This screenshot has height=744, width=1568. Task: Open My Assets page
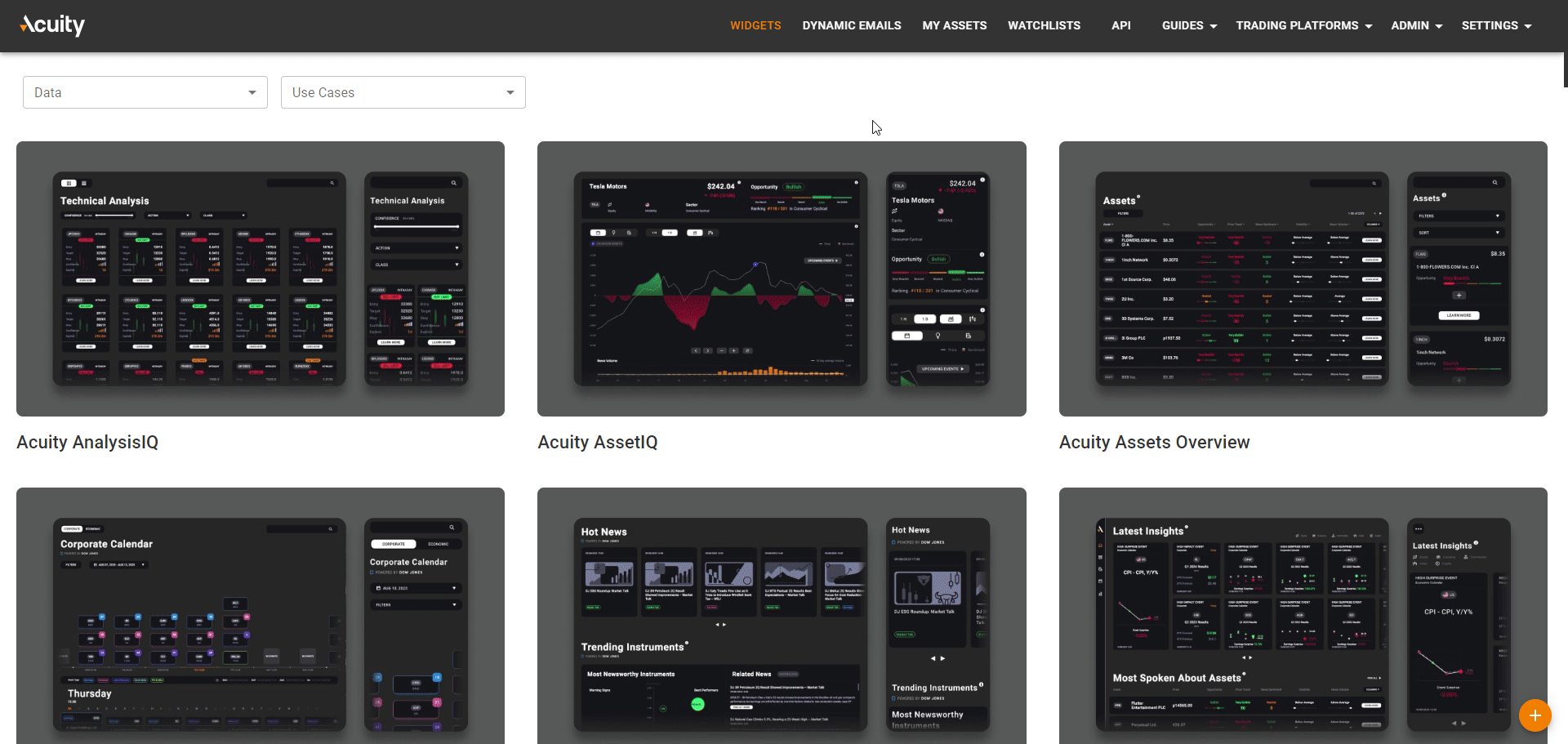point(955,25)
